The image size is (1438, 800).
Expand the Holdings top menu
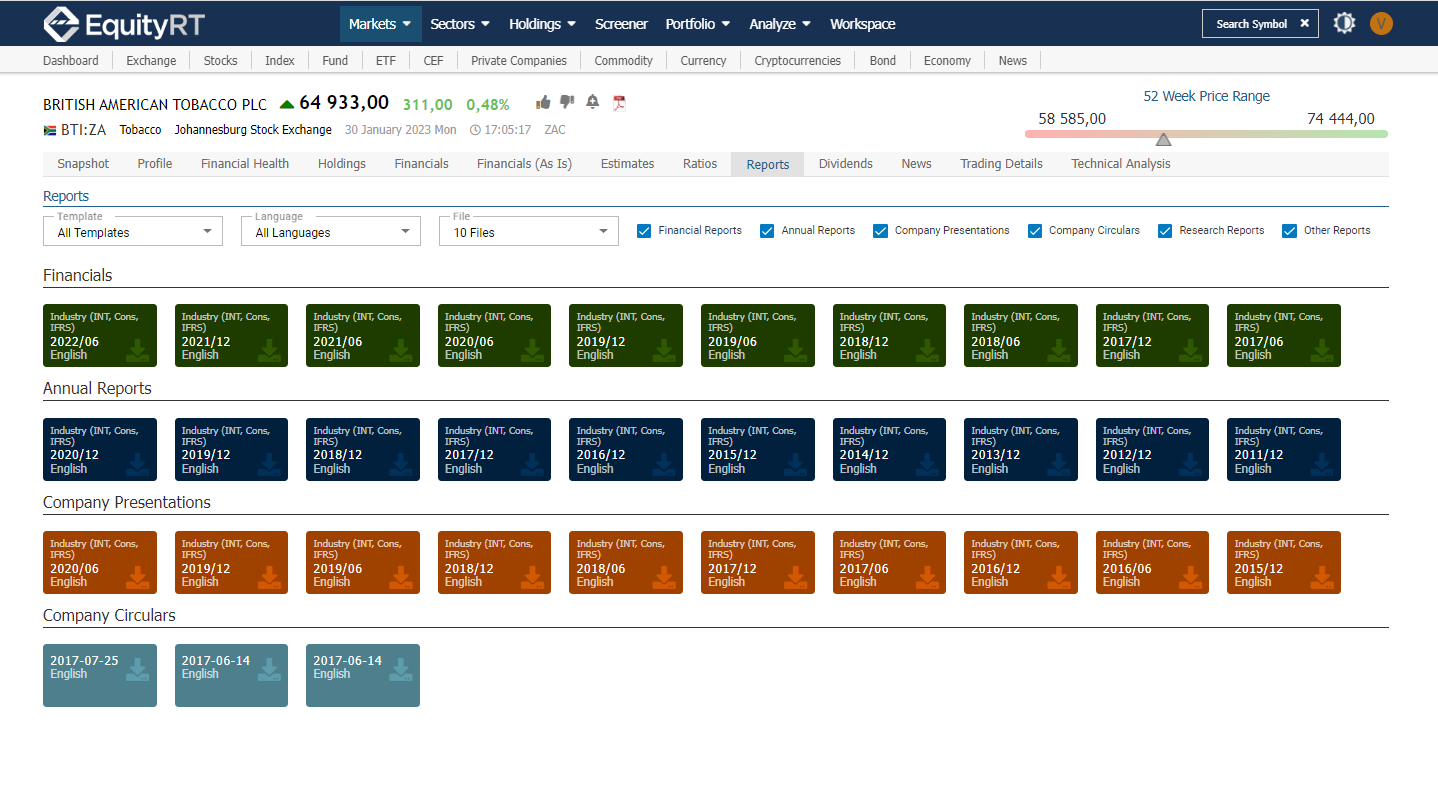(x=542, y=24)
